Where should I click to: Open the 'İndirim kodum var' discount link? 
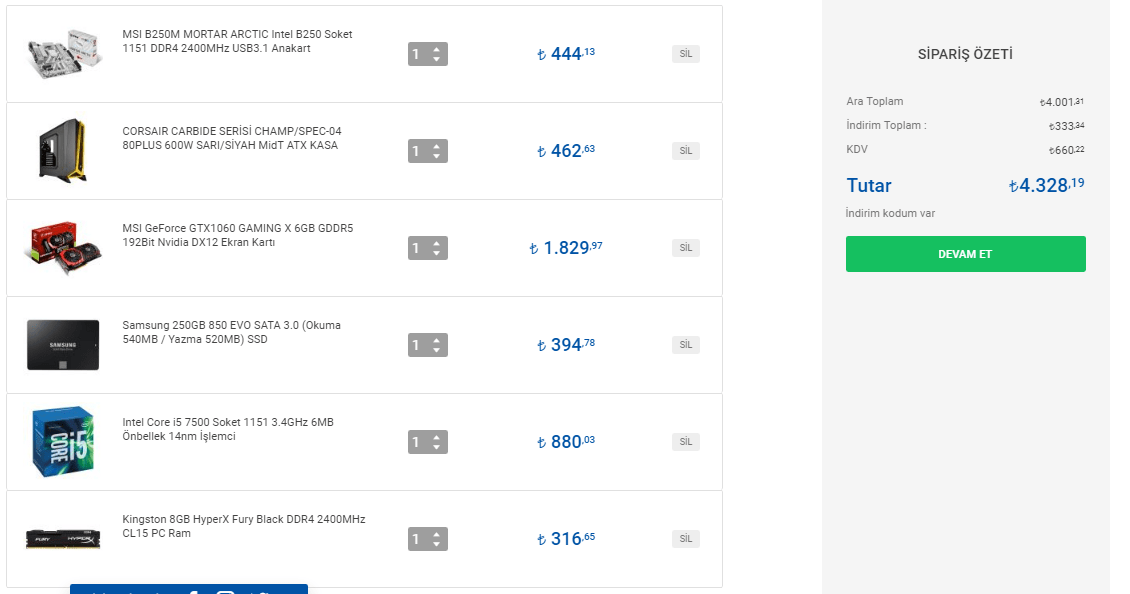[x=890, y=213]
